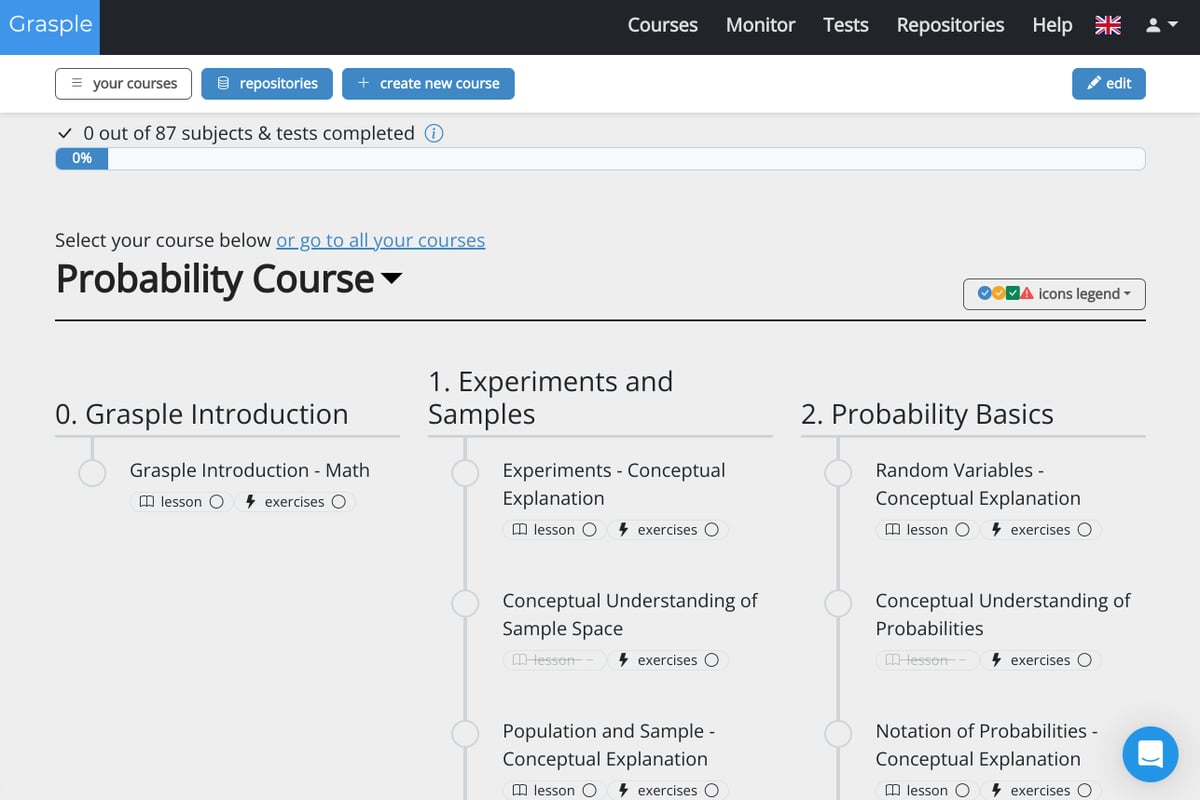
Task: Click the progress circle for Experiments - Conceptual Explanation
Action: (465, 473)
